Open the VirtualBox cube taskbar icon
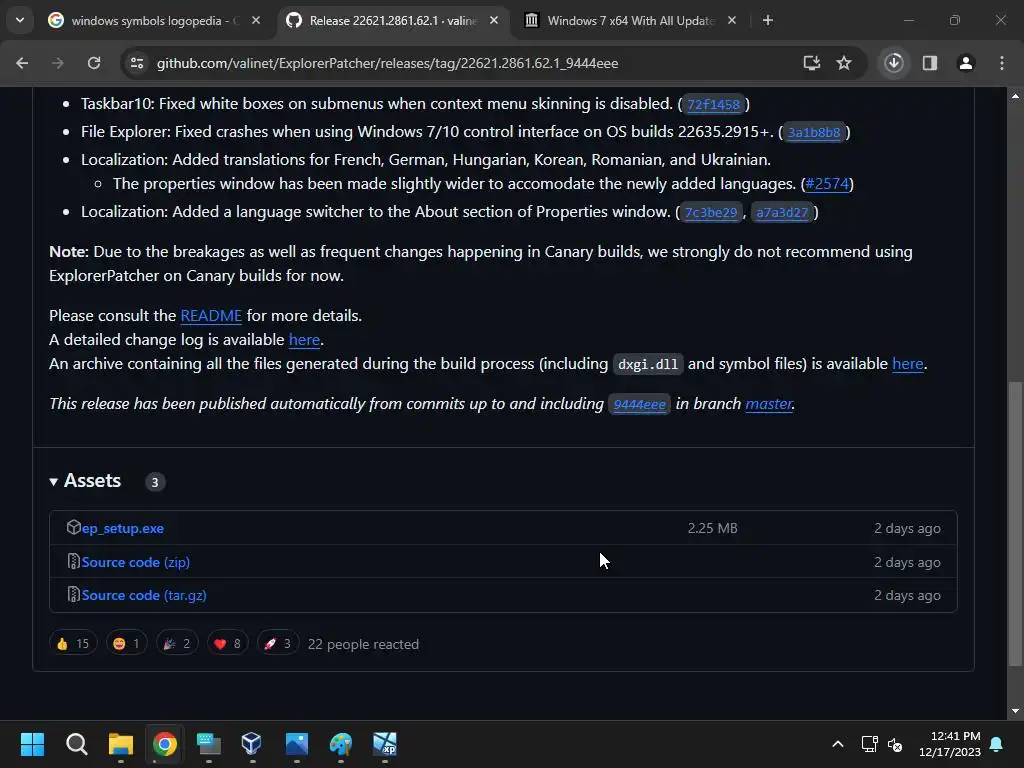This screenshot has width=1024, height=768. coord(251,744)
